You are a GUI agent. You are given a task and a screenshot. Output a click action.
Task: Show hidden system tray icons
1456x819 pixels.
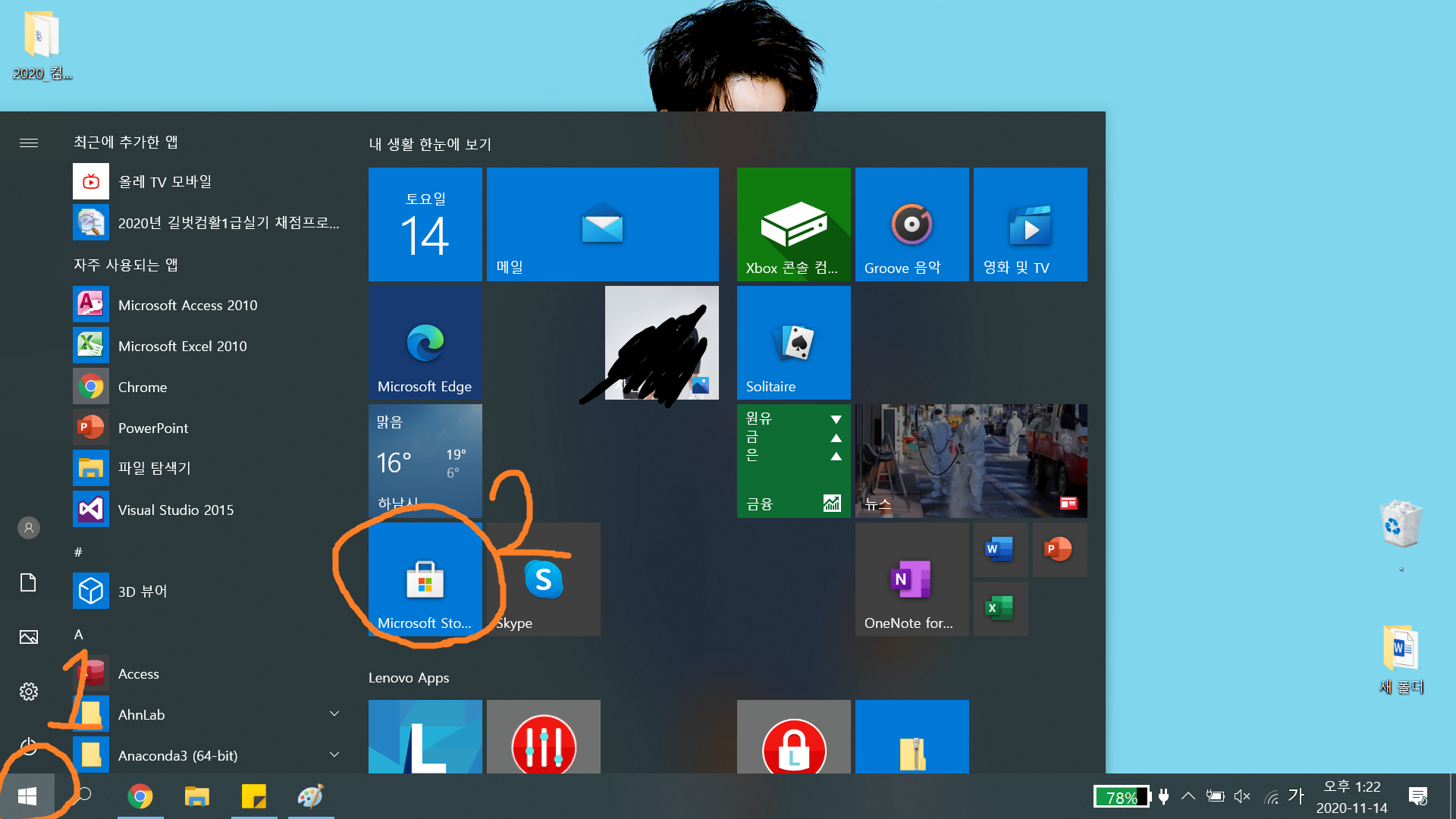coord(1188,796)
